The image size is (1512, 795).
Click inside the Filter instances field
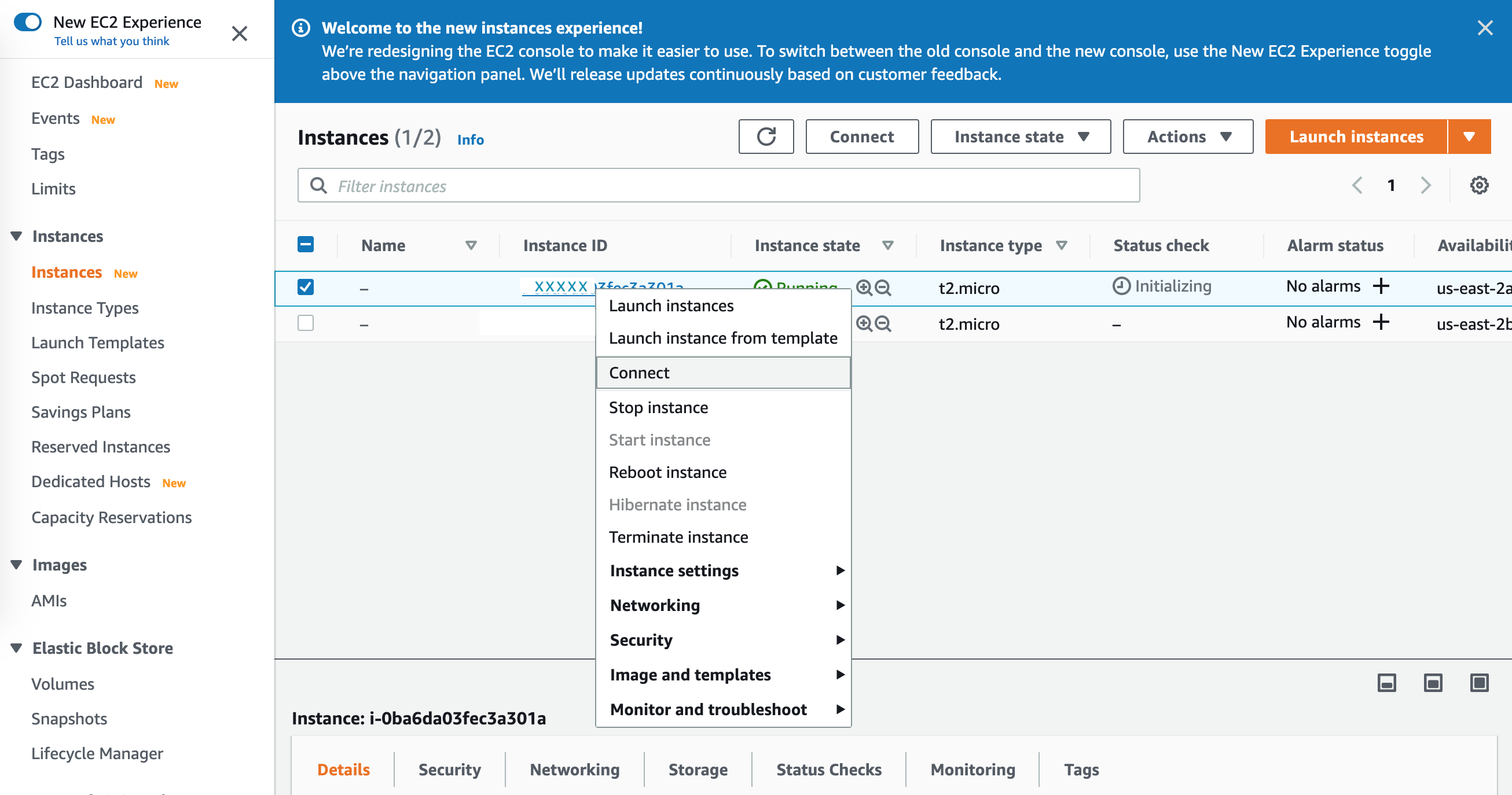coord(587,185)
